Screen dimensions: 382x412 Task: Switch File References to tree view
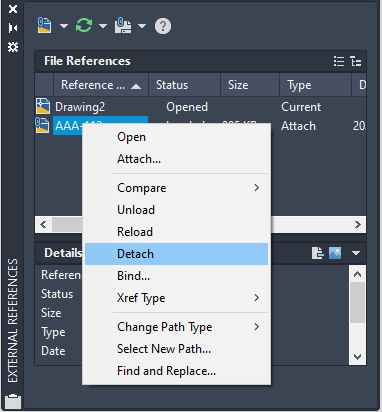pos(356,61)
